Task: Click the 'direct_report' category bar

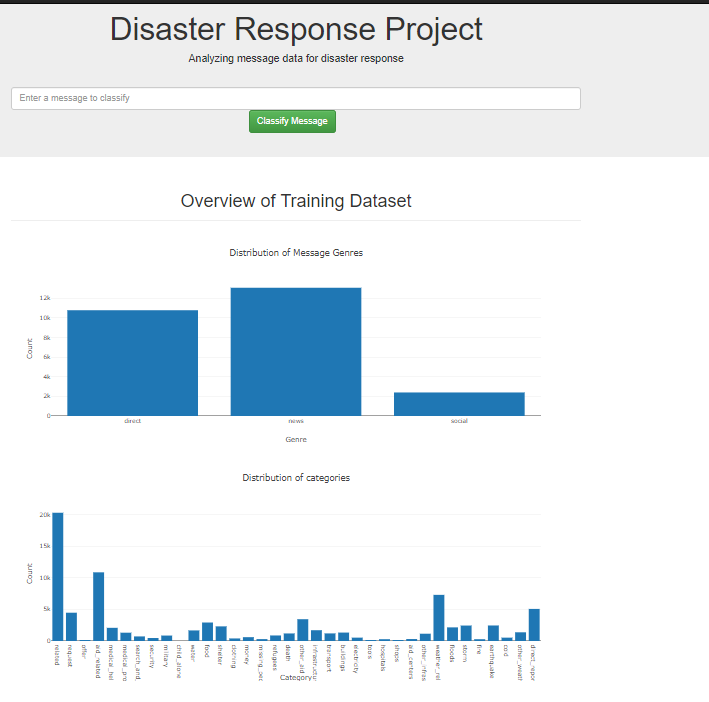Action: (x=534, y=625)
